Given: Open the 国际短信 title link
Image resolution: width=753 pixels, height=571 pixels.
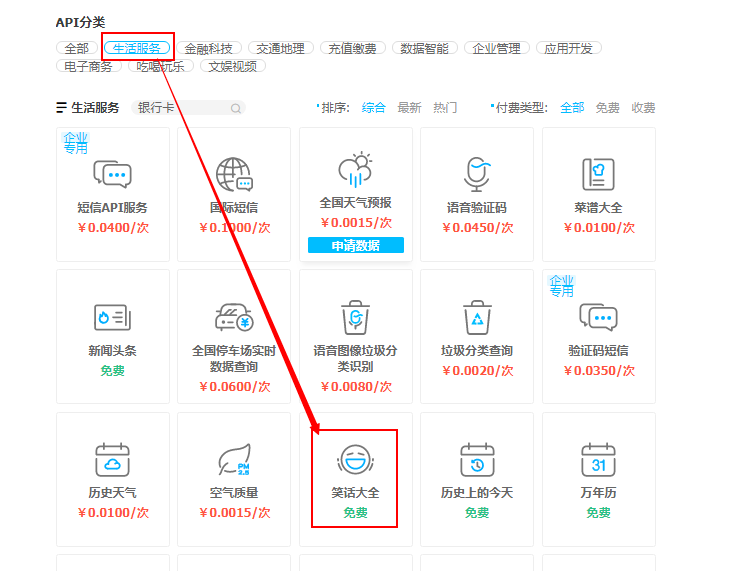Looking at the screenshot, I should click(x=234, y=207).
